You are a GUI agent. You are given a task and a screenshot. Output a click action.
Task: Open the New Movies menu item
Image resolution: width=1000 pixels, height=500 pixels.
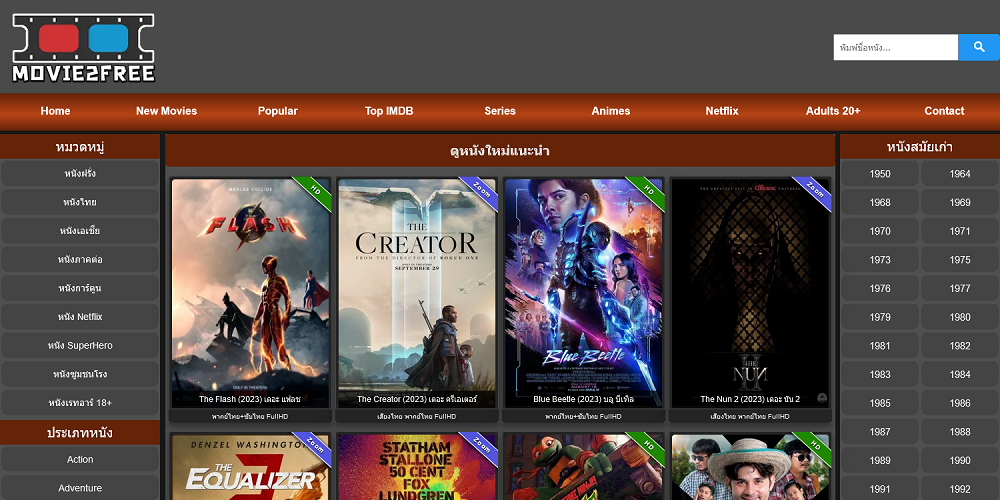[x=166, y=111]
